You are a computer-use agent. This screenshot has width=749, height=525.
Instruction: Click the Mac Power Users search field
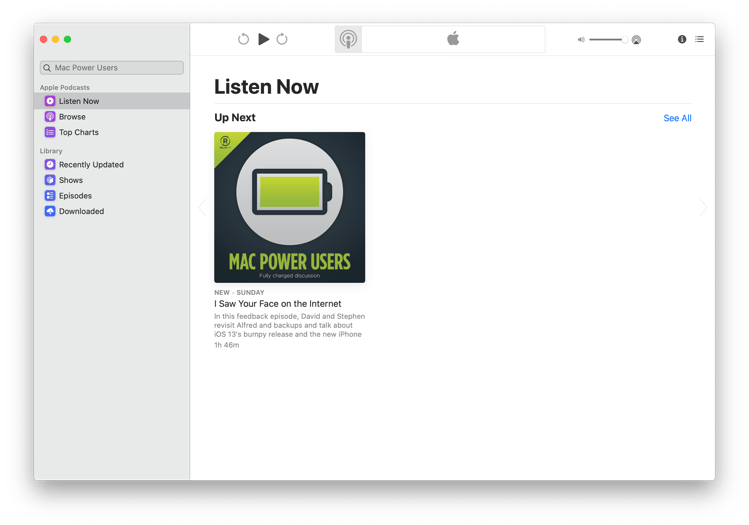pos(112,68)
